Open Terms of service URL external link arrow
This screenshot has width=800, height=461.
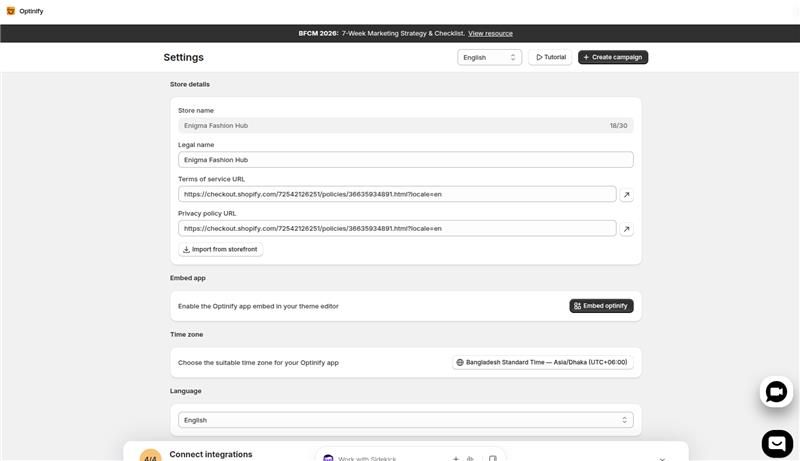point(627,194)
